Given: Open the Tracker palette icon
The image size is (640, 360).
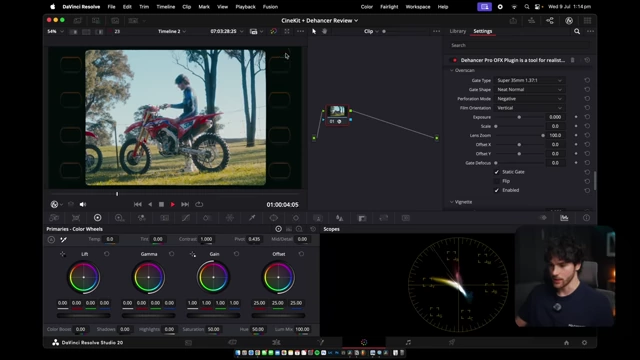Looking at the screenshot, I should 296,218.
